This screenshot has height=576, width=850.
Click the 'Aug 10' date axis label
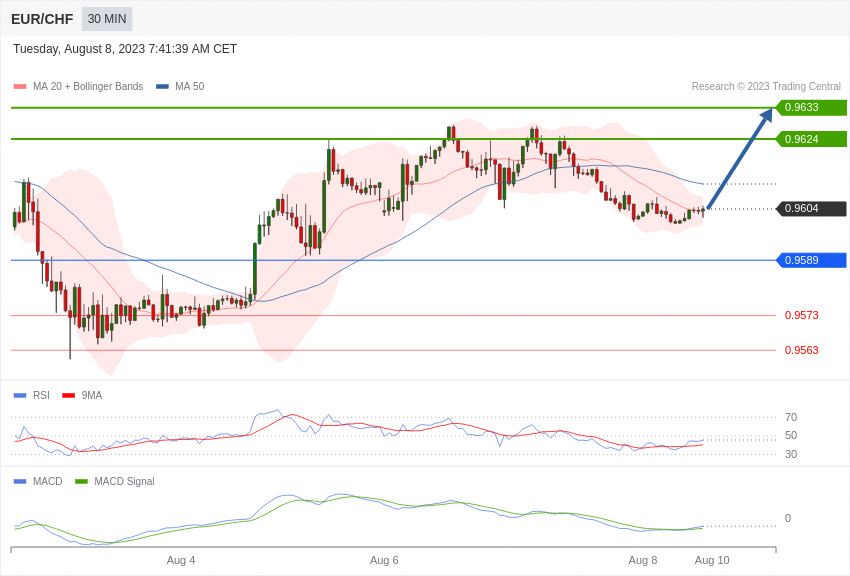pos(712,560)
